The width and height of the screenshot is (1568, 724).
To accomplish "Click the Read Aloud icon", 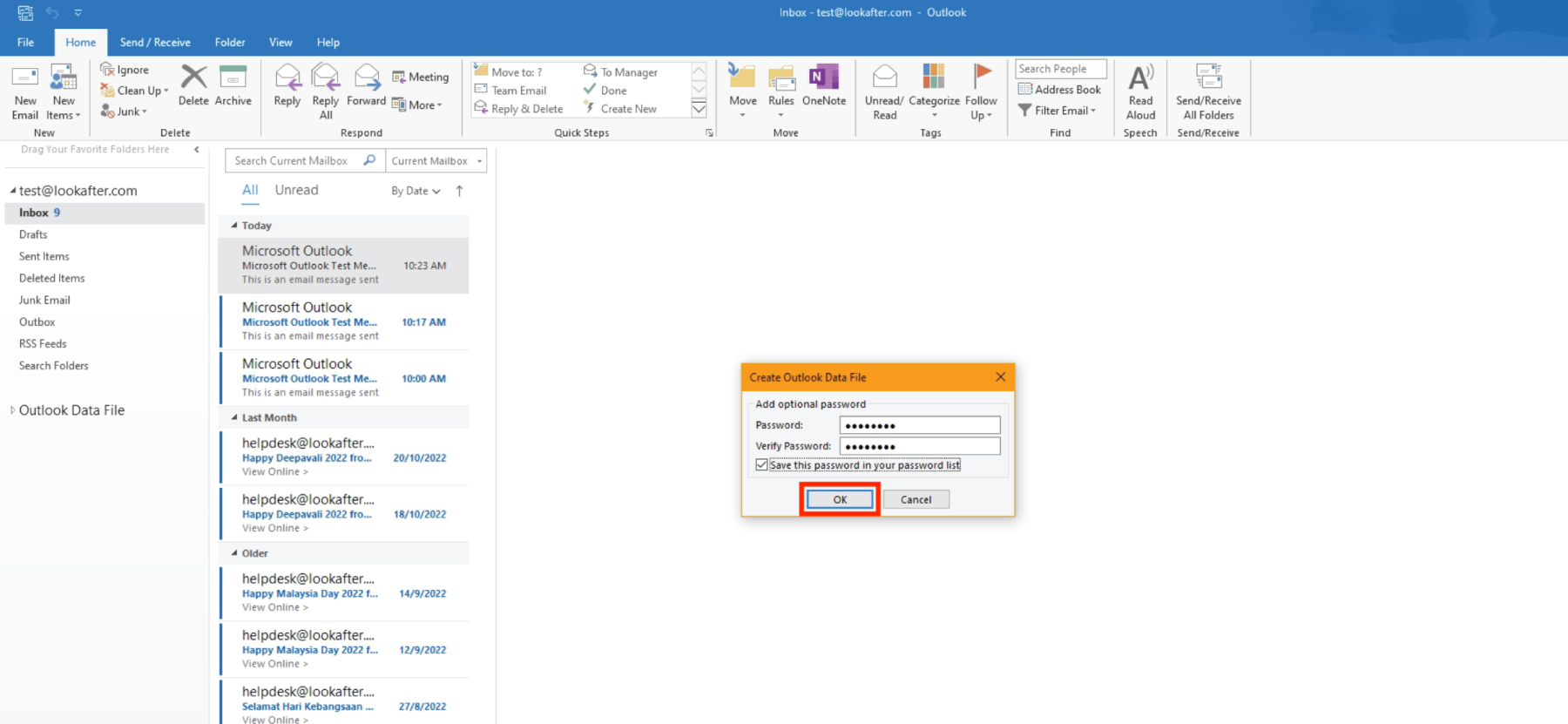I will coord(1140,79).
